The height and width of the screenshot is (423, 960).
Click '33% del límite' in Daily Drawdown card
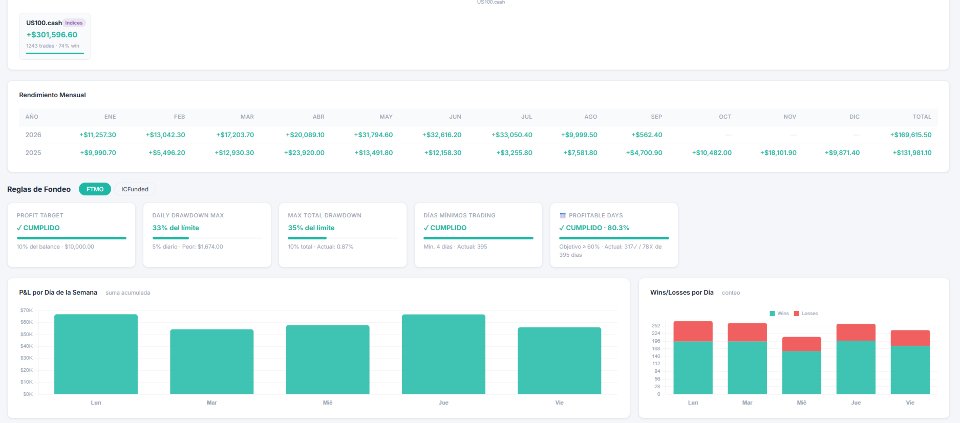176,228
